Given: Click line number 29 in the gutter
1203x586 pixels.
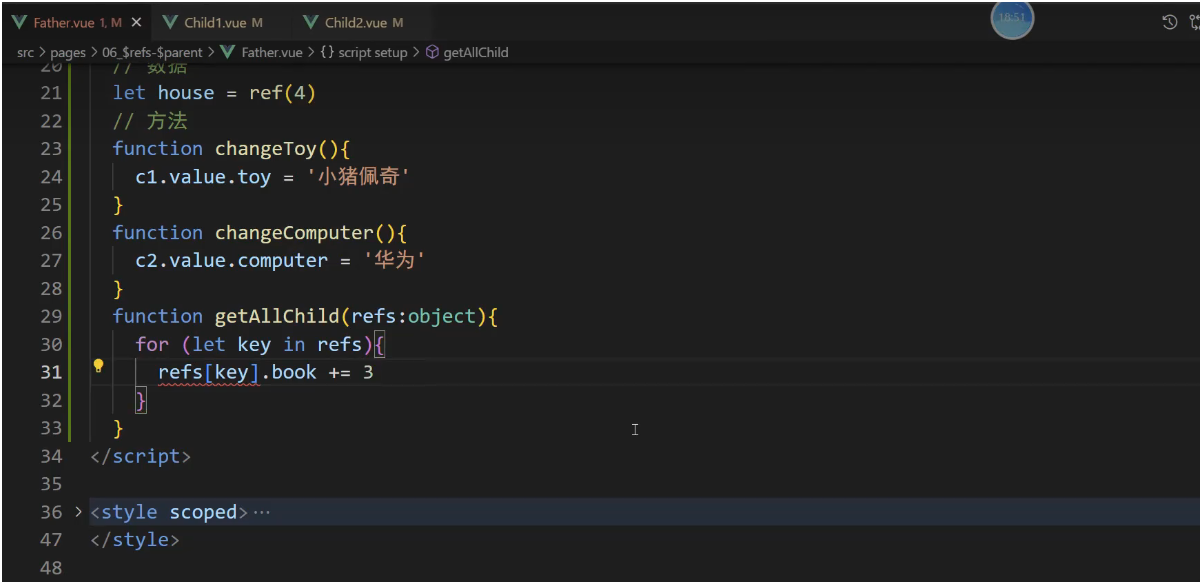Looking at the screenshot, I should (x=51, y=317).
